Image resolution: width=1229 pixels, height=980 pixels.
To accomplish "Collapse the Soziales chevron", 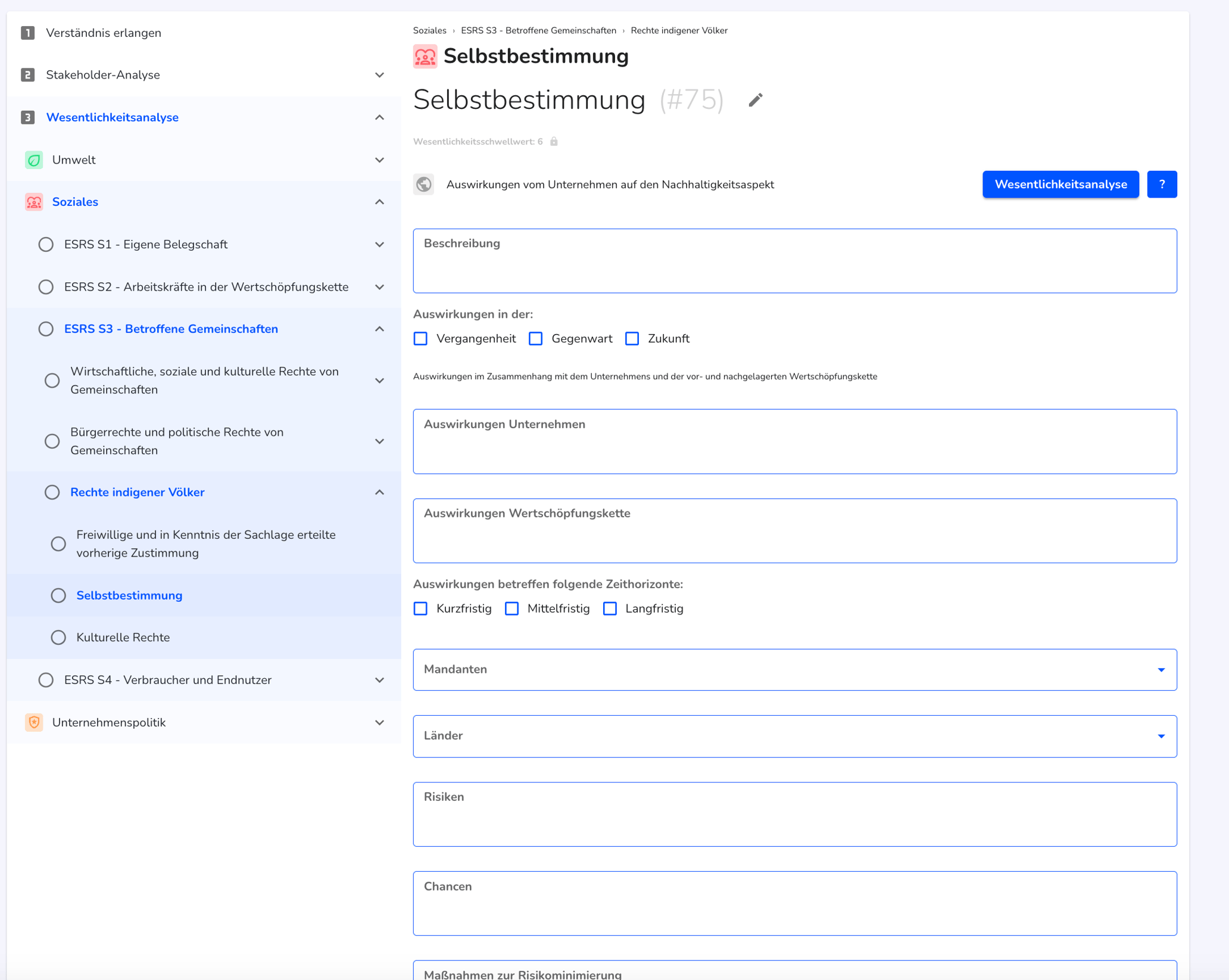I will (380, 202).
